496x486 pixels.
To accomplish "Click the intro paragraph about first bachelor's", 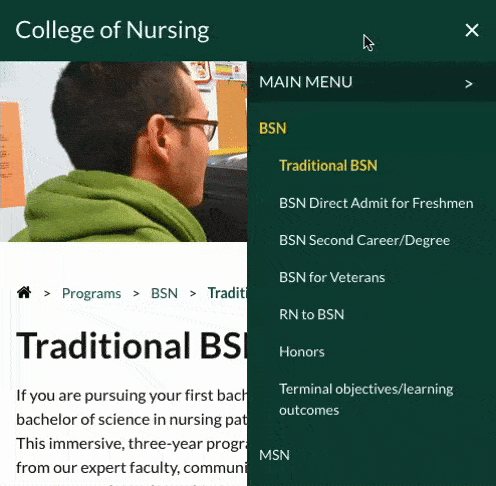I will pyautogui.click(x=132, y=432).
